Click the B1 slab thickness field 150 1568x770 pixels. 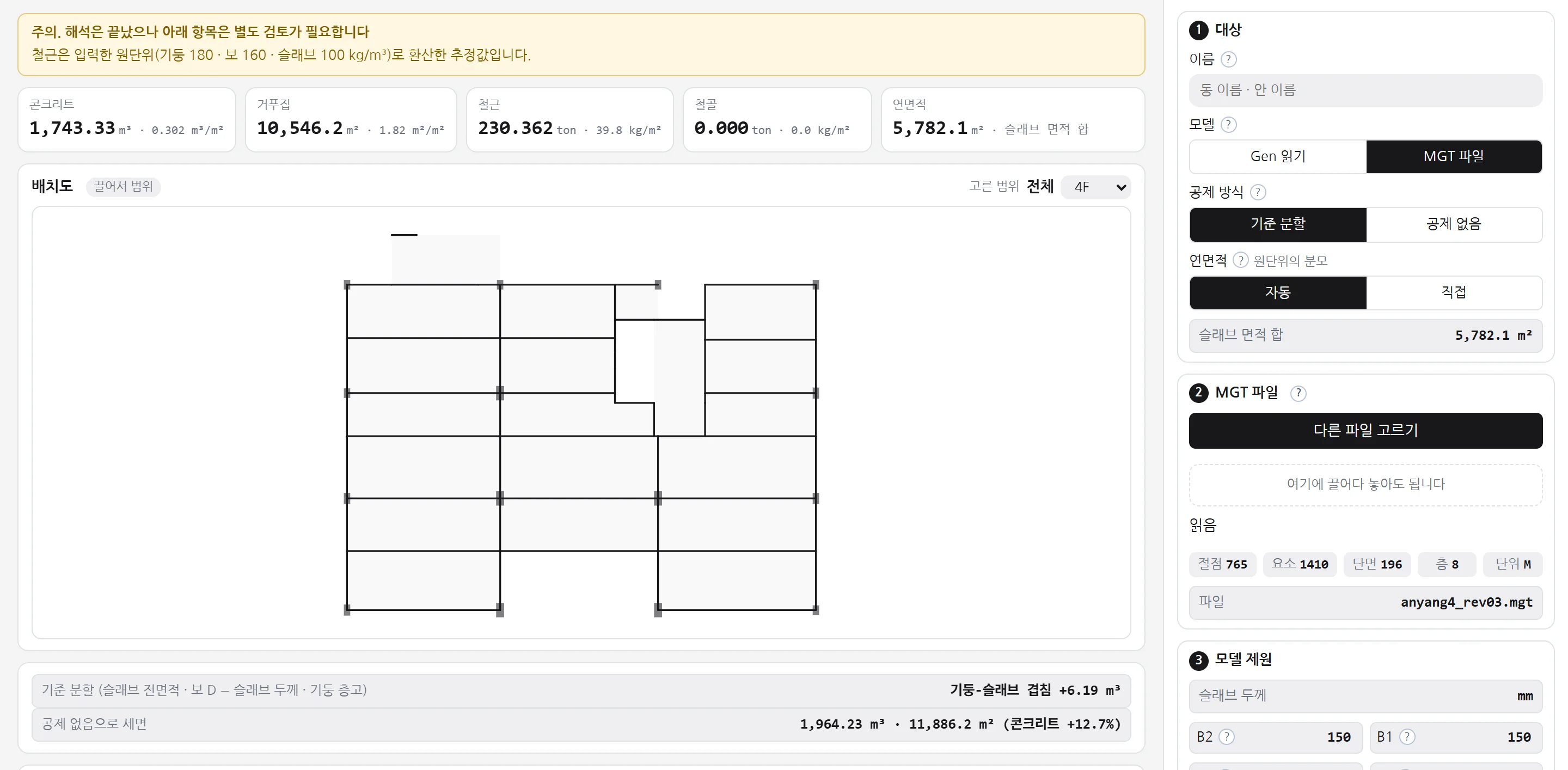click(1456, 737)
